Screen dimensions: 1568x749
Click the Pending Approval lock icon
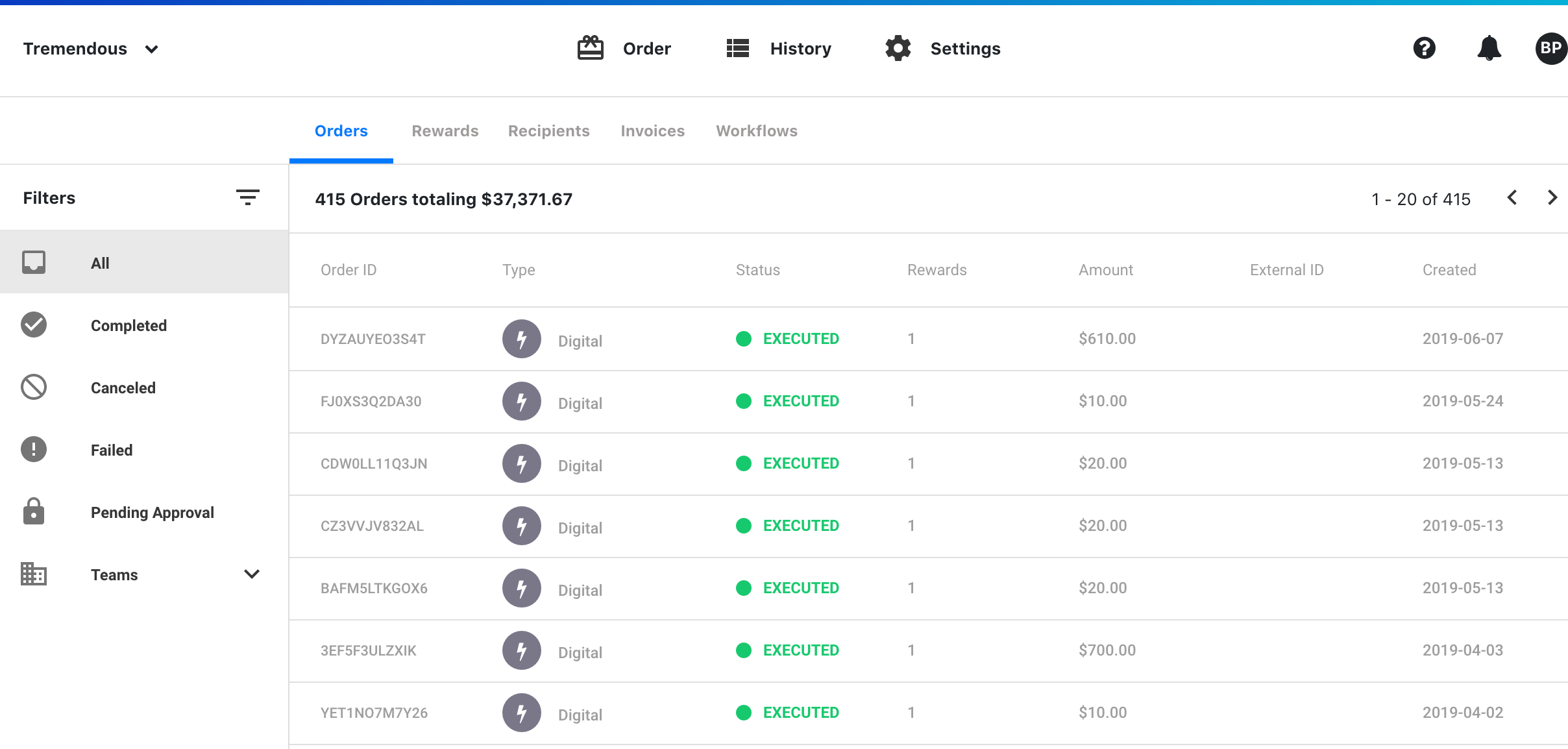coord(34,511)
